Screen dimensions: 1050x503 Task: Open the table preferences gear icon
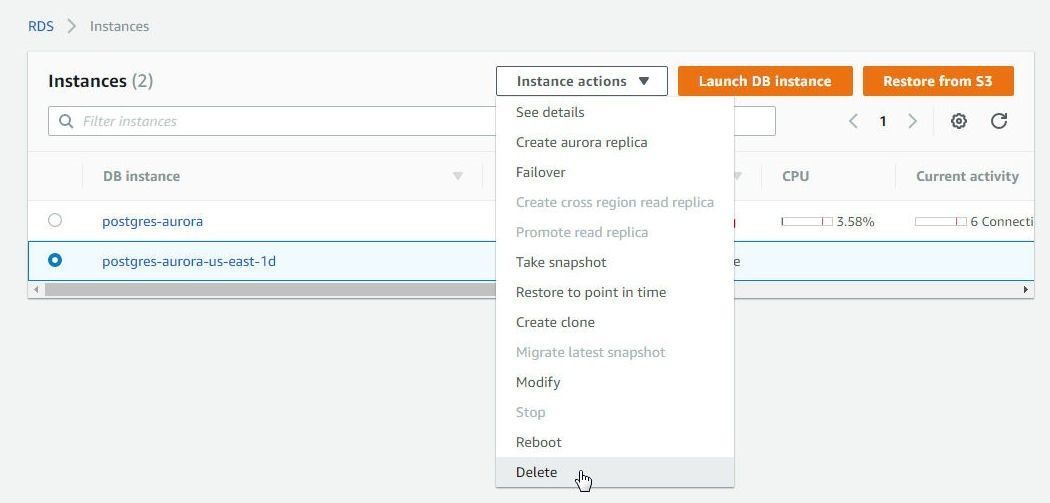coord(959,121)
